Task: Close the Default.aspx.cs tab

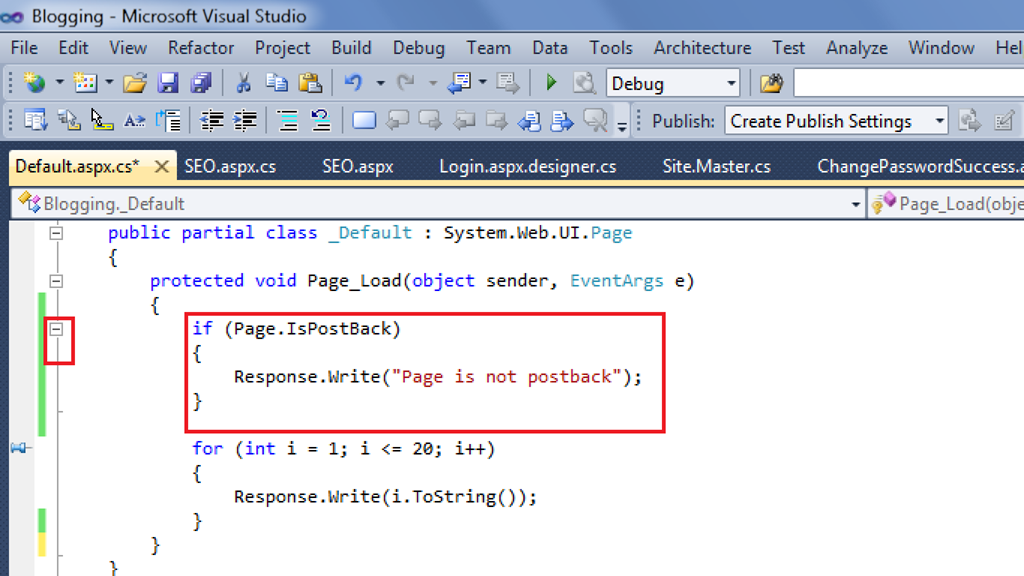Action: pos(161,167)
